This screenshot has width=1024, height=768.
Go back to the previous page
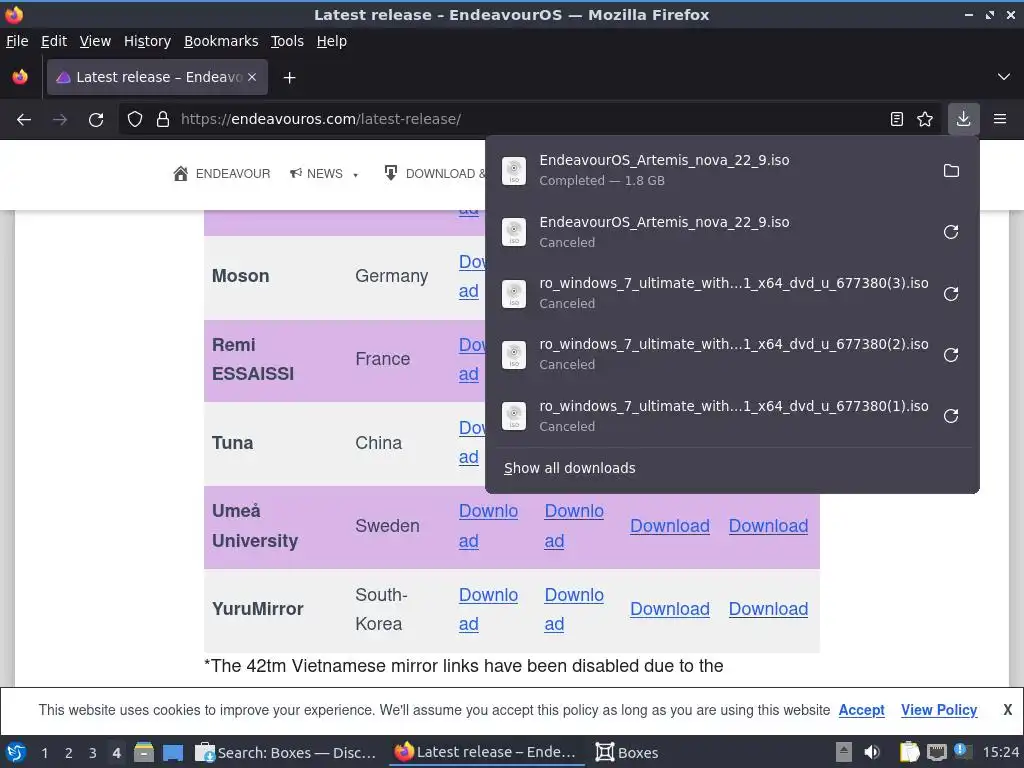point(24,120)
